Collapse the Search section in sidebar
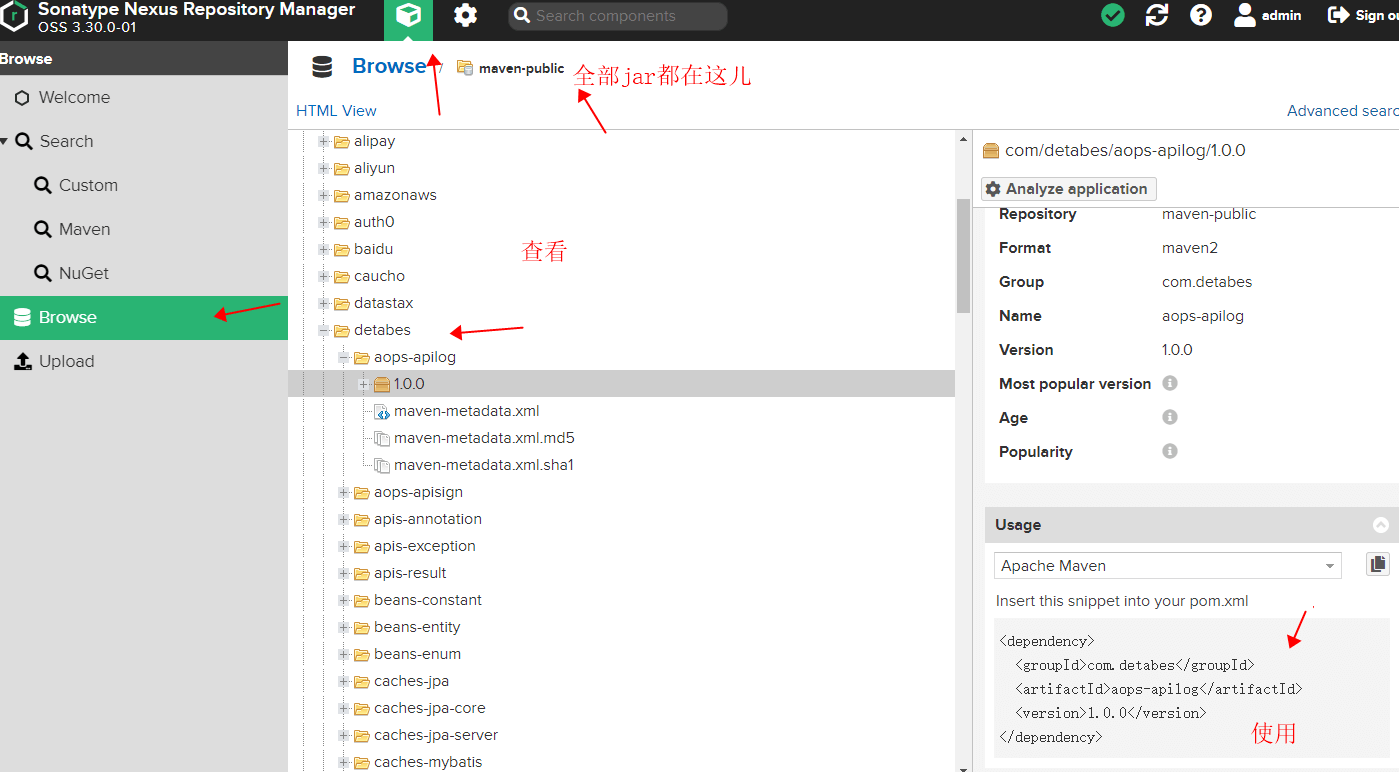 (5, 141)
